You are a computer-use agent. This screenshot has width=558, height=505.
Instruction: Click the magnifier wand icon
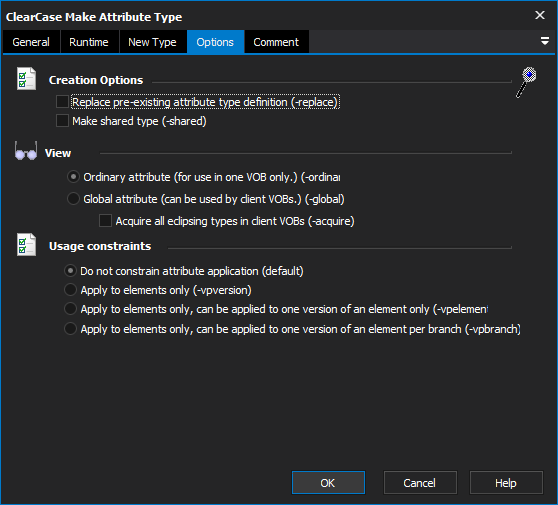pyautogui.click(x=526, y=82)
